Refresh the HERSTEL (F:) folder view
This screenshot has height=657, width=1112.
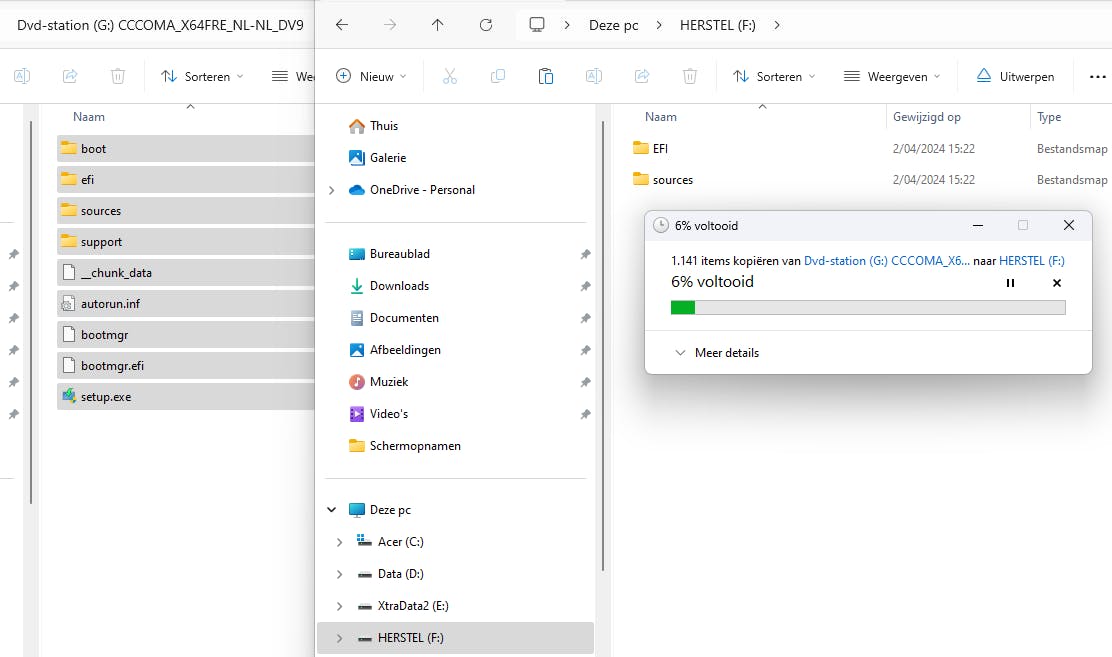point(486,25)
